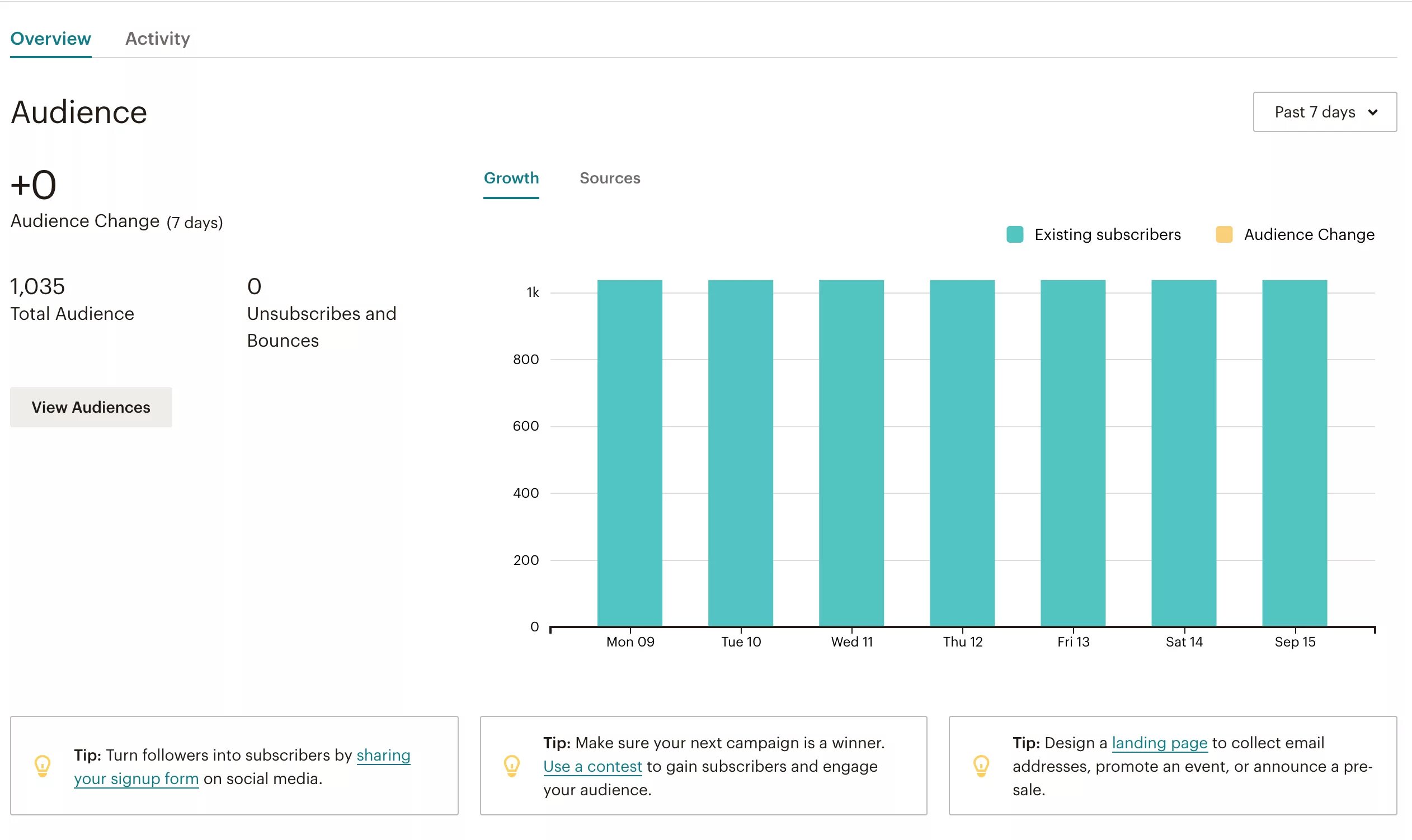
Task: Click the yellow Audience Change swatch
Action: [1223, 234]
